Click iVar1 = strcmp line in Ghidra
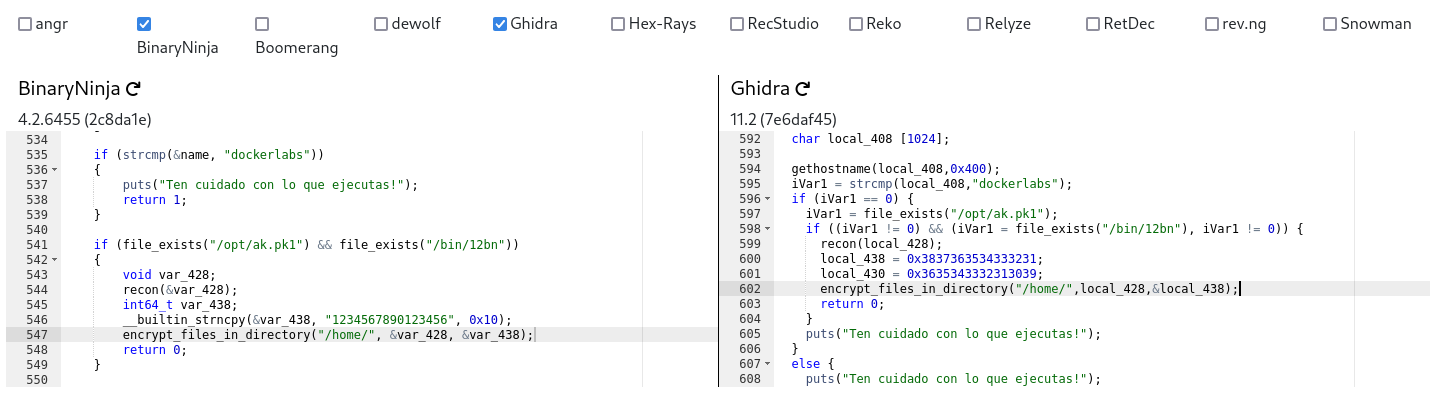Screen dimensions: 1435x394 point(931,184)
